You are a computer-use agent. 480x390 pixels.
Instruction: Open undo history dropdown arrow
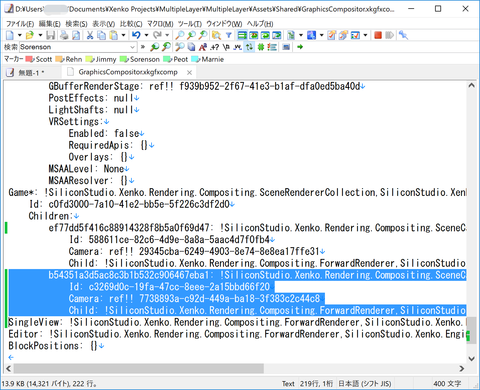[x=146, y=35]
